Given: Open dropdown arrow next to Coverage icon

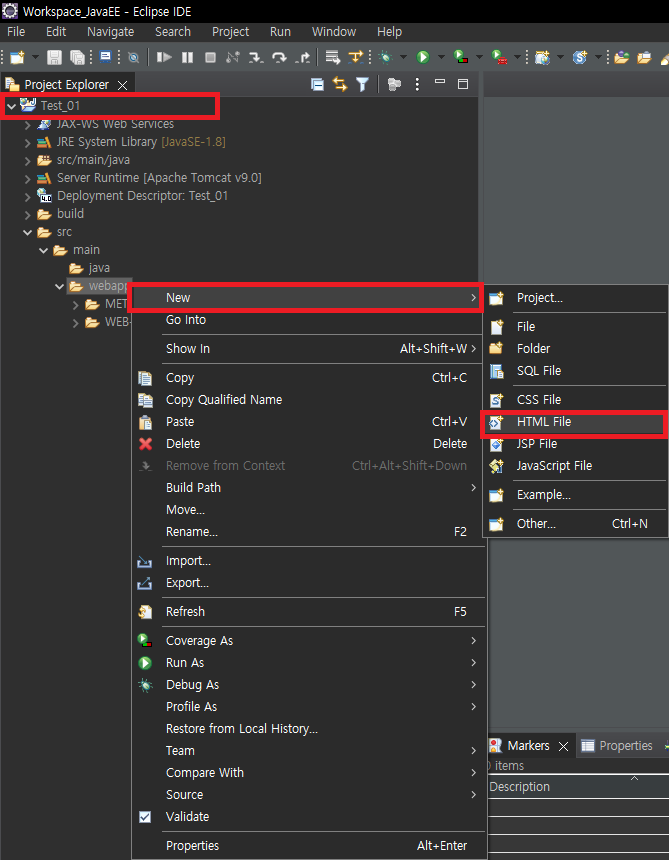Looking at the screenshot, I should pos(479,57).
